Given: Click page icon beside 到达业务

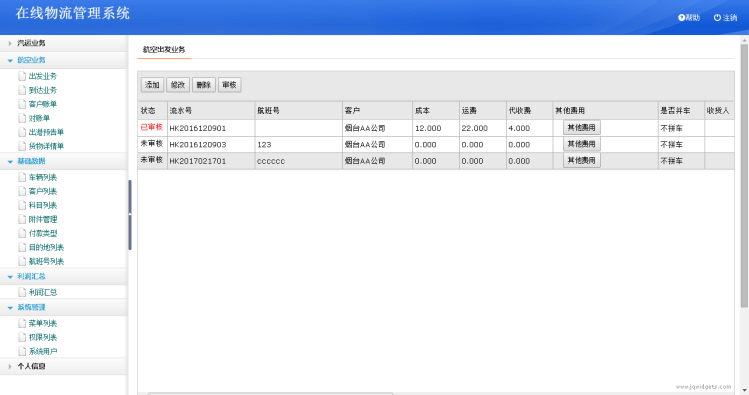Looking at the screenshot, I should (x=22, y=90).
